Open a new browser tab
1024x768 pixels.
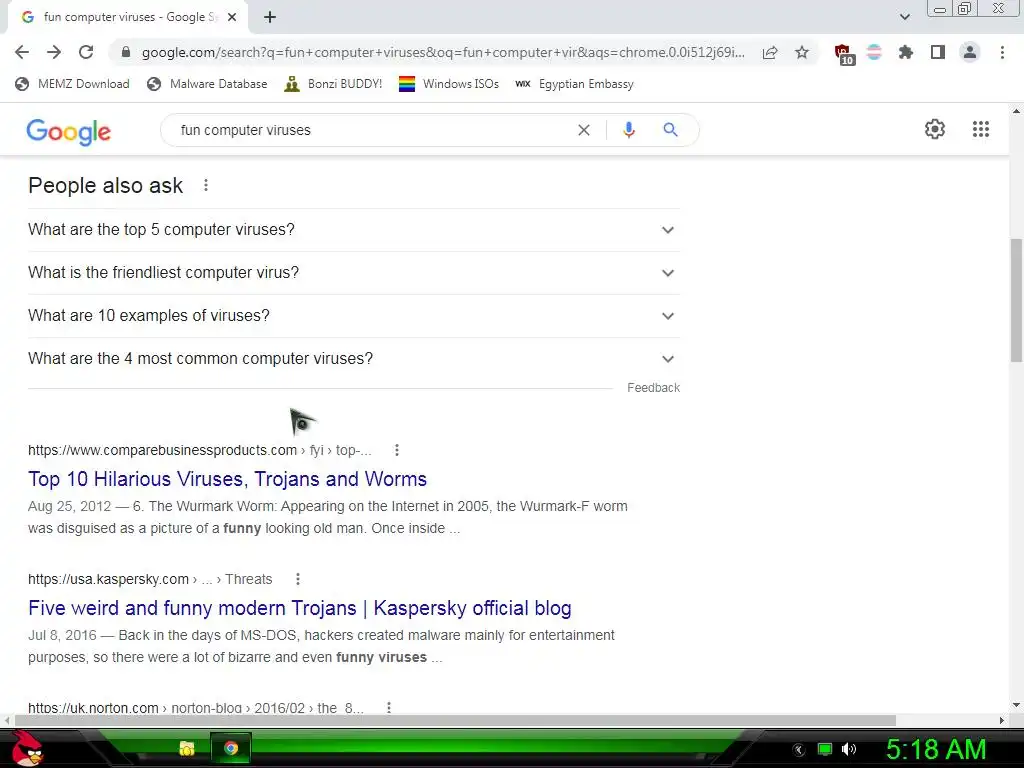(x=270, y=17)
